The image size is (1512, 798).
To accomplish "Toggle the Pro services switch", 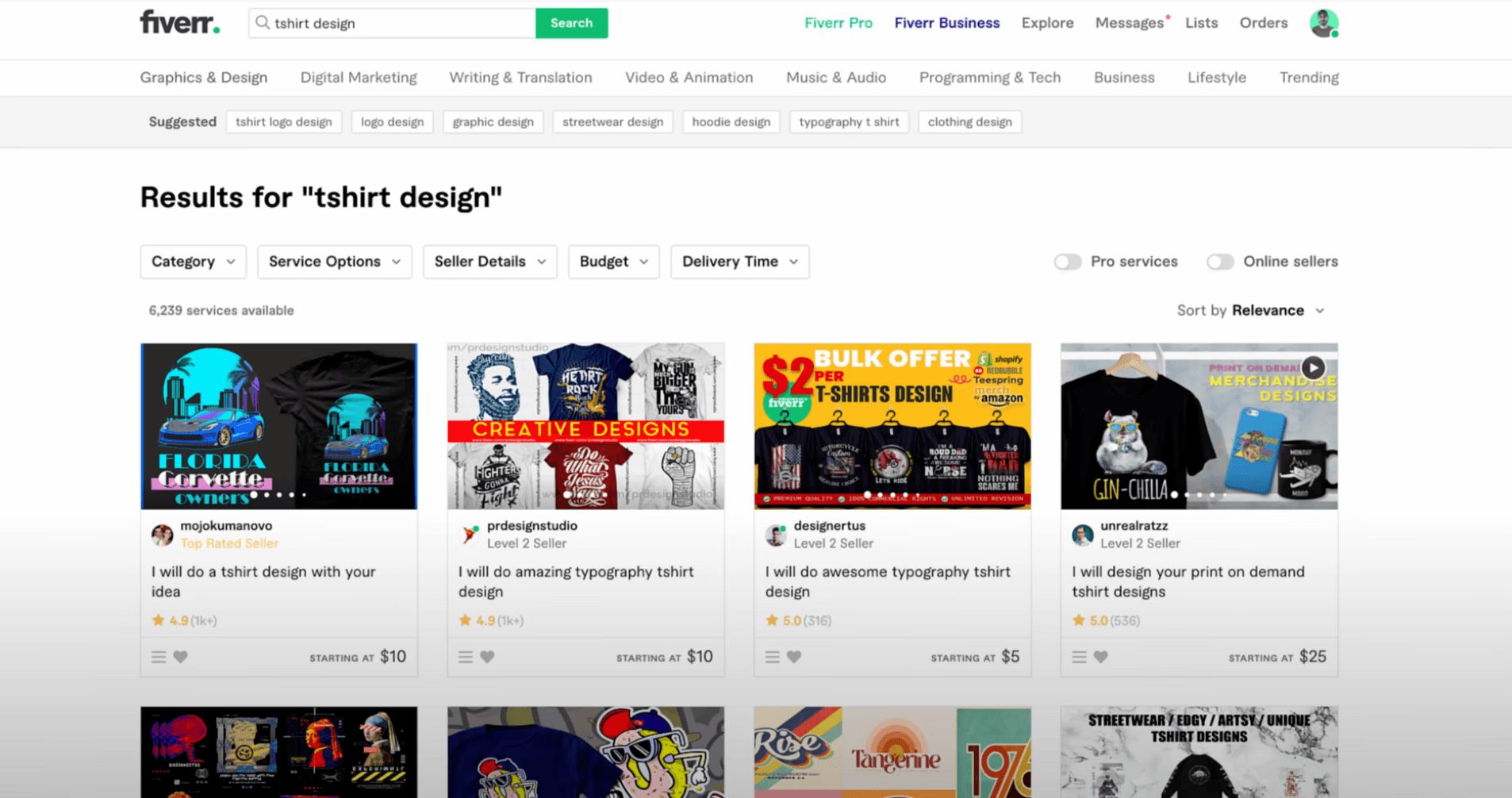I will tap(1068, 262).
